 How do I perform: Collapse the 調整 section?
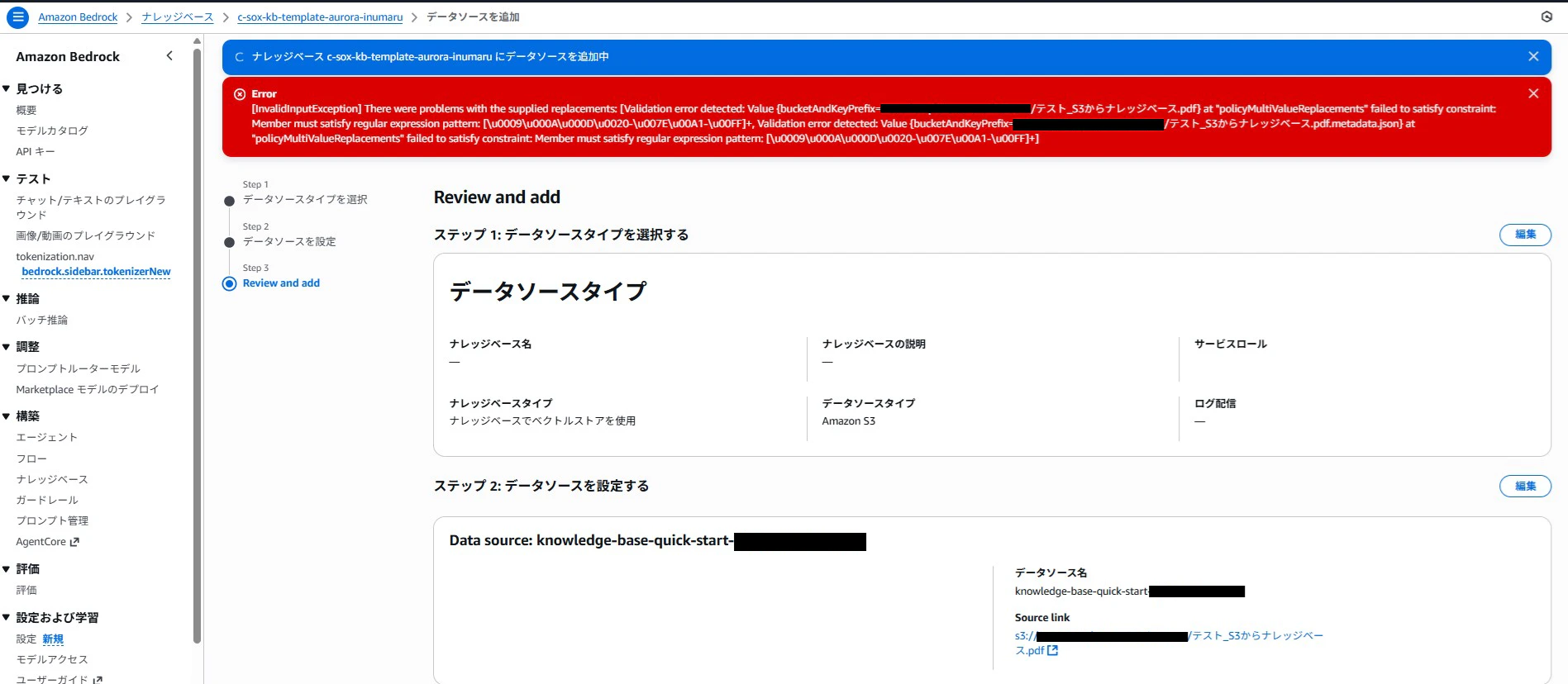click(7, 347)
